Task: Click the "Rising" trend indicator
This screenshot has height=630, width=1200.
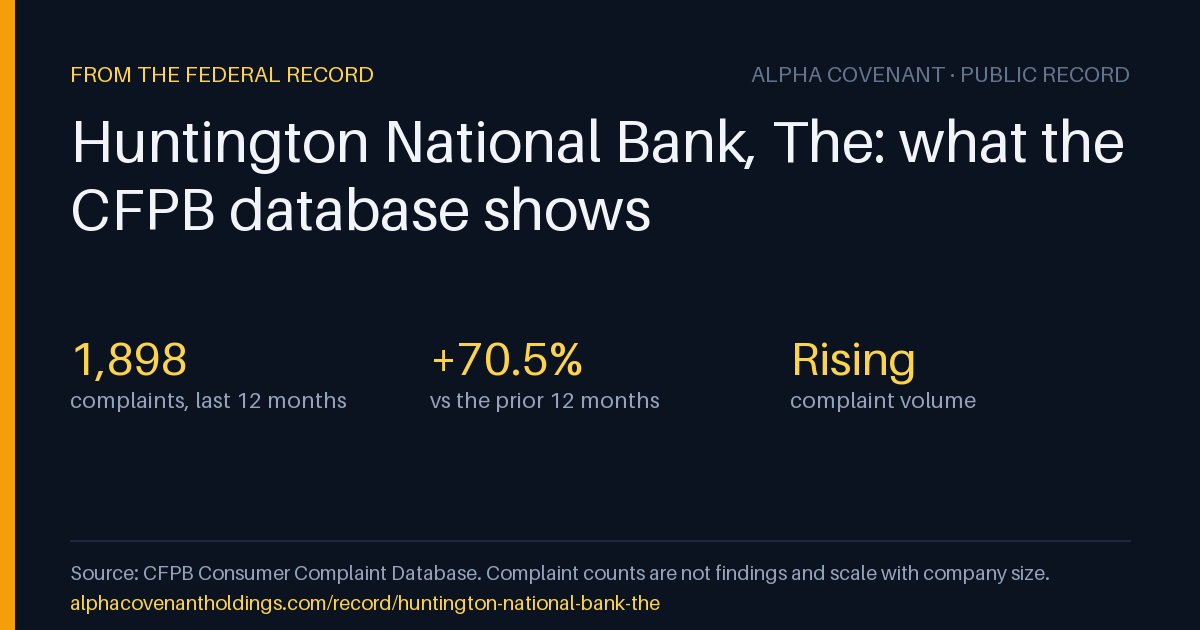Action: click(x=853, y=361)
